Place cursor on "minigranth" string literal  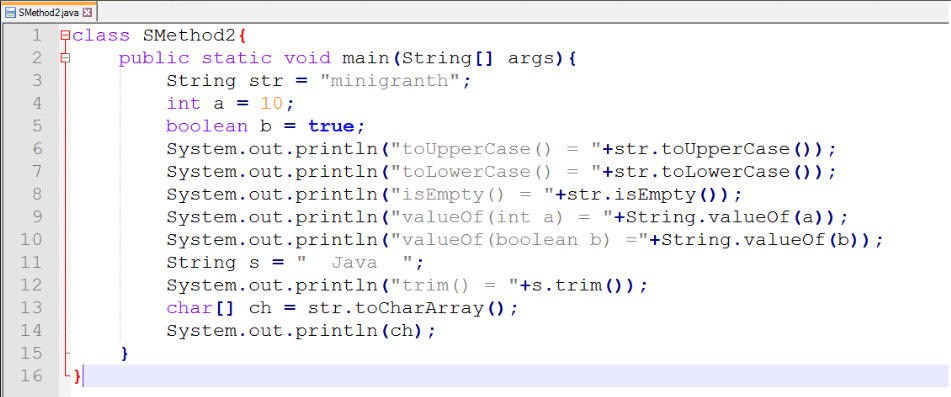coord(390,81)
